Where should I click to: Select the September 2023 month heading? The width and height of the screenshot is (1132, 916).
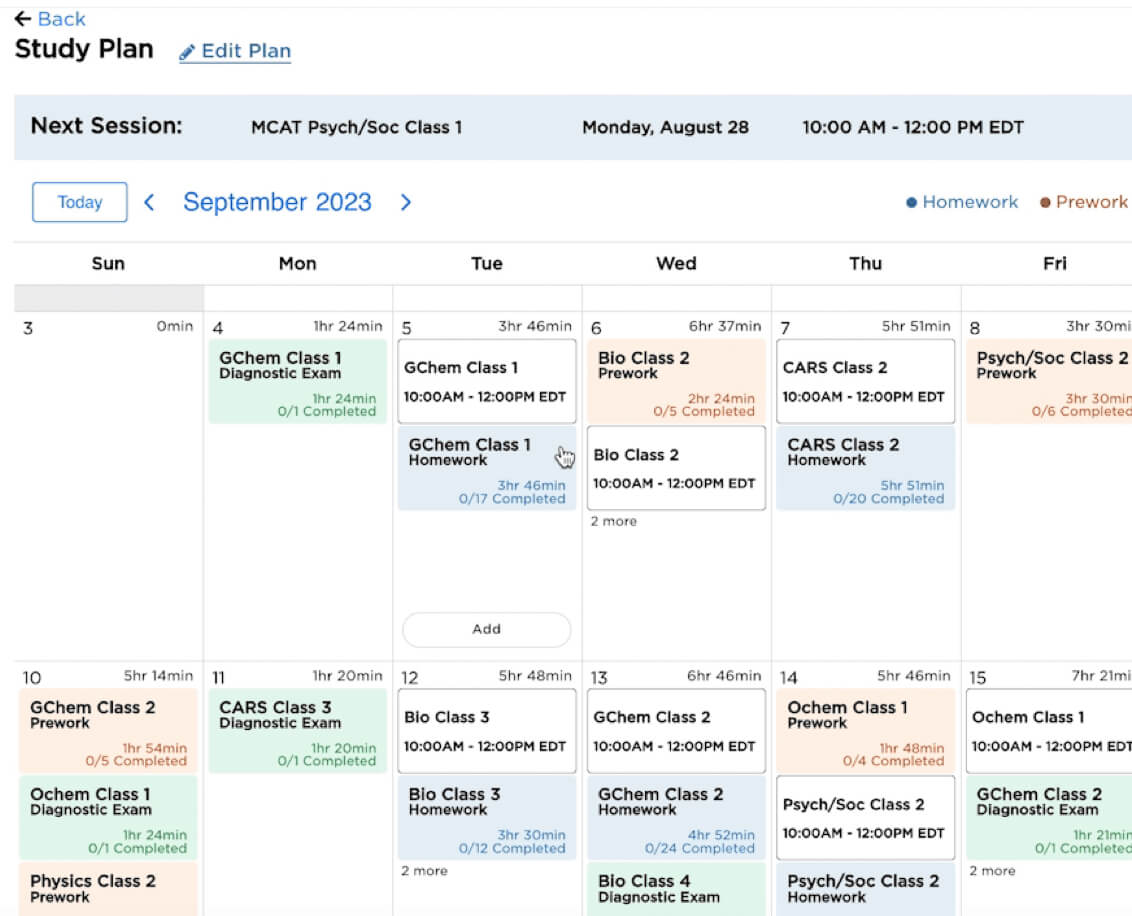[278, 202]
